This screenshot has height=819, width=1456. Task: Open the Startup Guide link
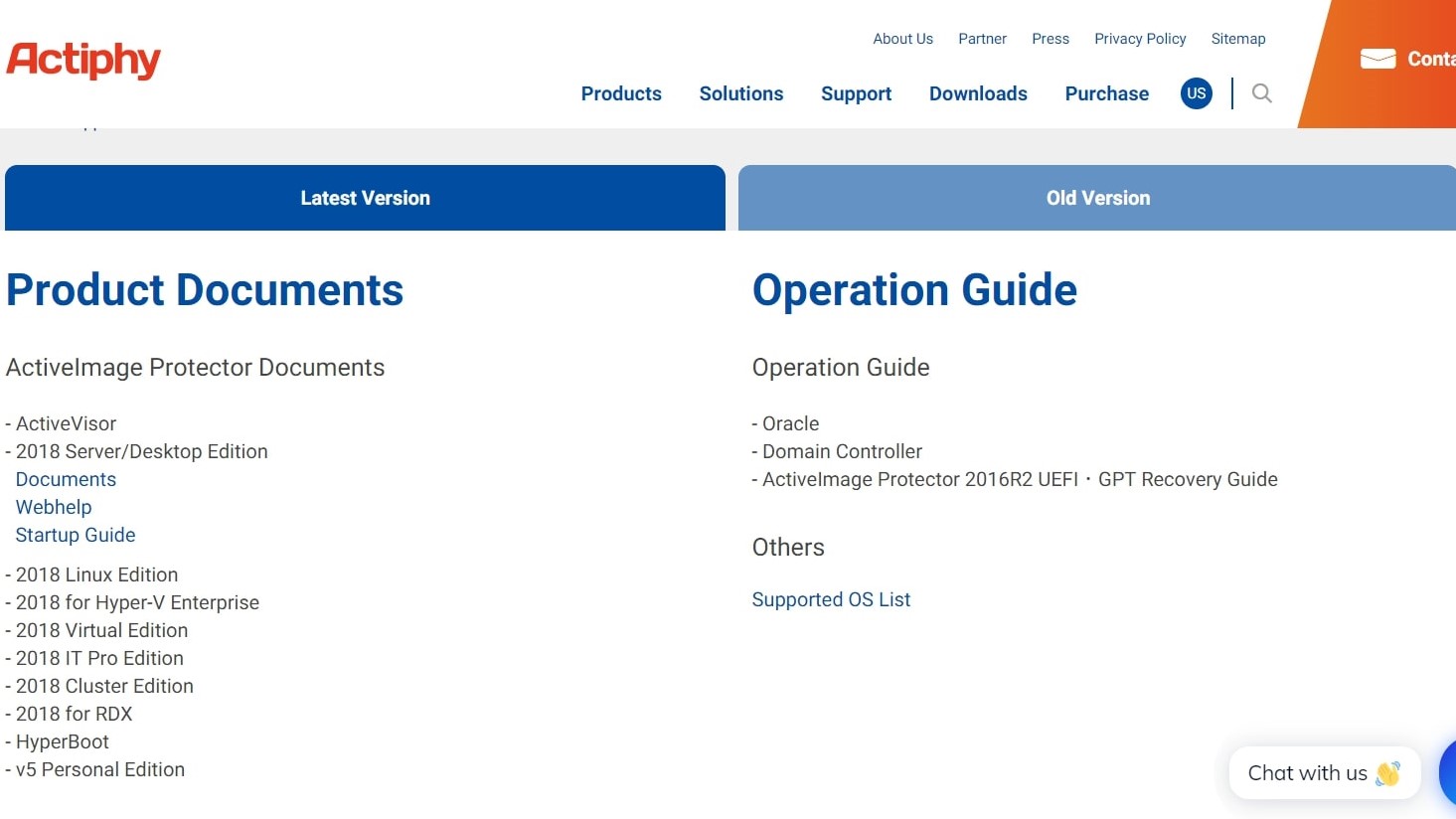[76, 535]
